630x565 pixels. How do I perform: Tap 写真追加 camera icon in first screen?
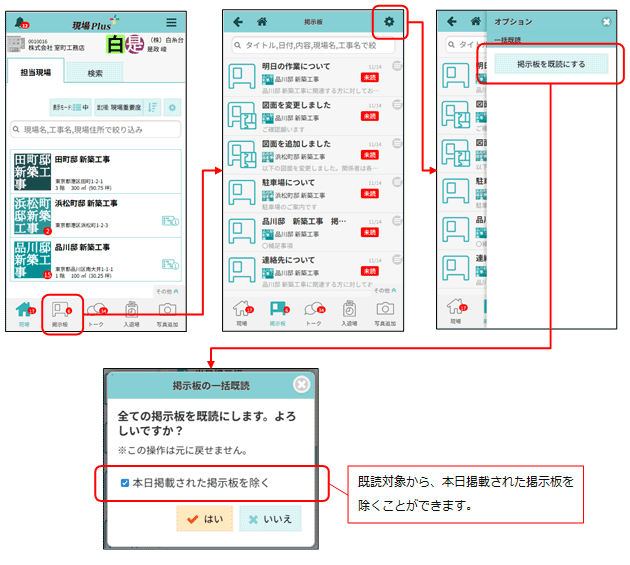(167, 313)
